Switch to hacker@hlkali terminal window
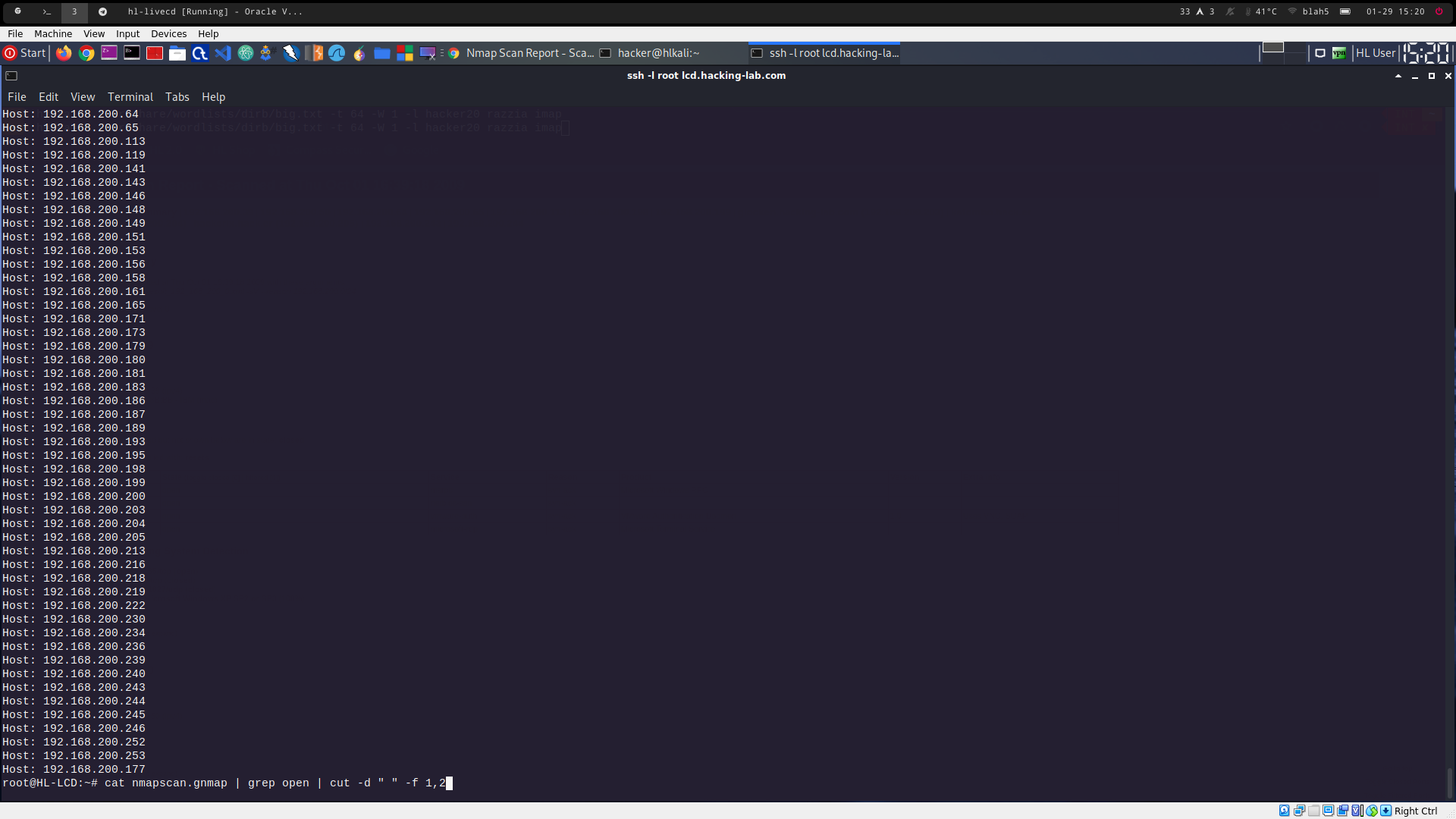1456x819 pixels. tap(657, 53)
